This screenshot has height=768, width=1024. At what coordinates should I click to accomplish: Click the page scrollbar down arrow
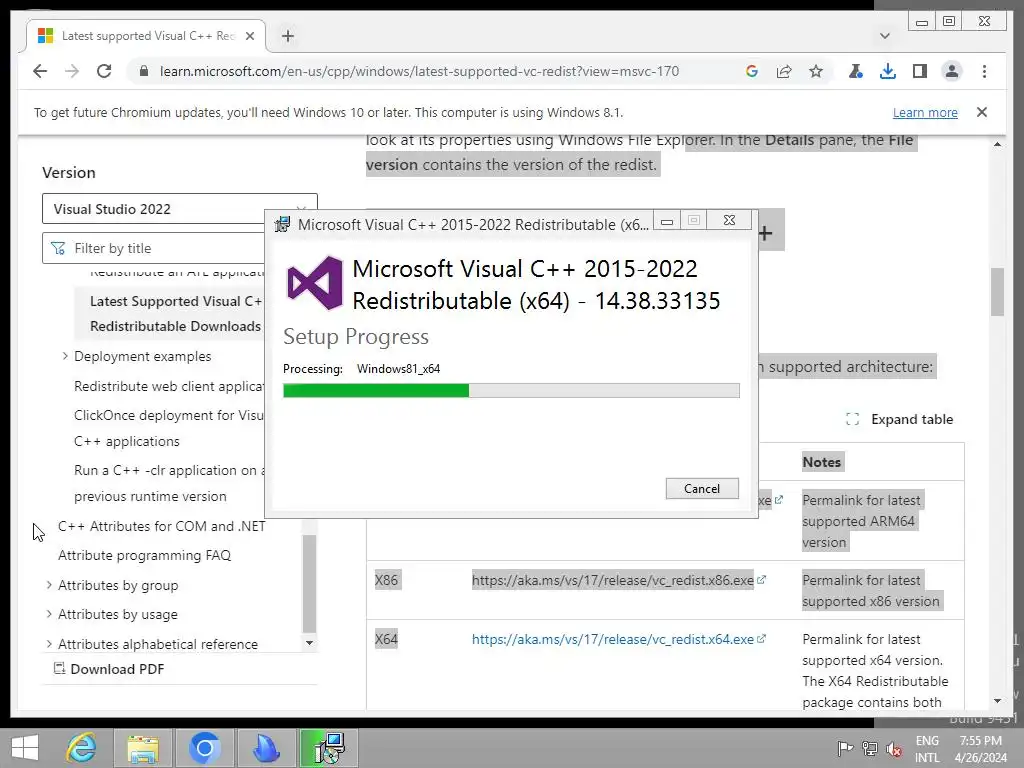[997, 701]
